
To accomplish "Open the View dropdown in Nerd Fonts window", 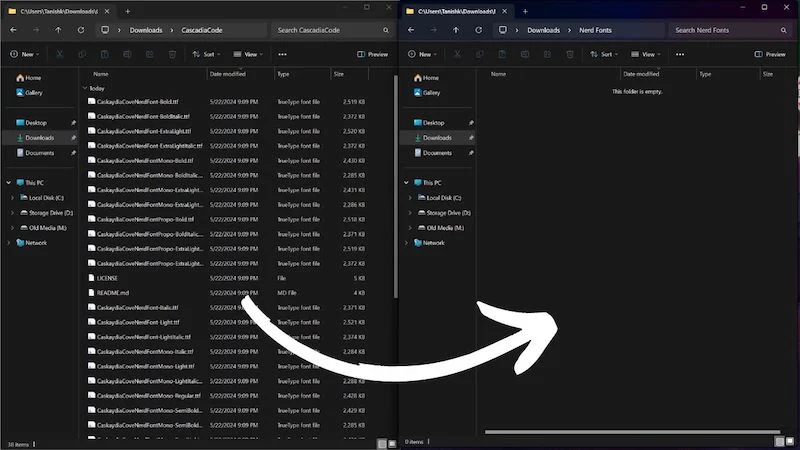I will [645, 54].
